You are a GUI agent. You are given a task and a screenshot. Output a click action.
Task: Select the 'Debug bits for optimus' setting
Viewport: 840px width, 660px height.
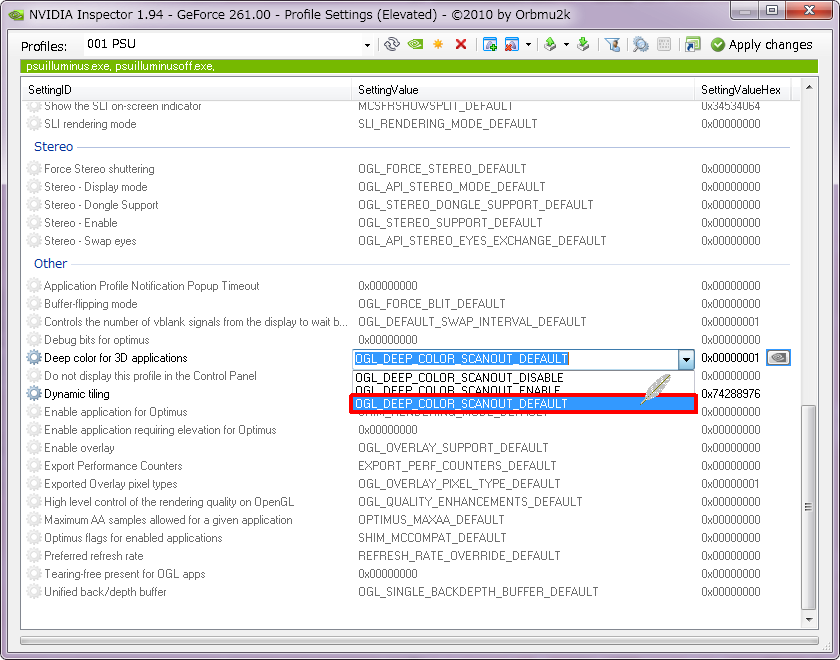(96, 340)
